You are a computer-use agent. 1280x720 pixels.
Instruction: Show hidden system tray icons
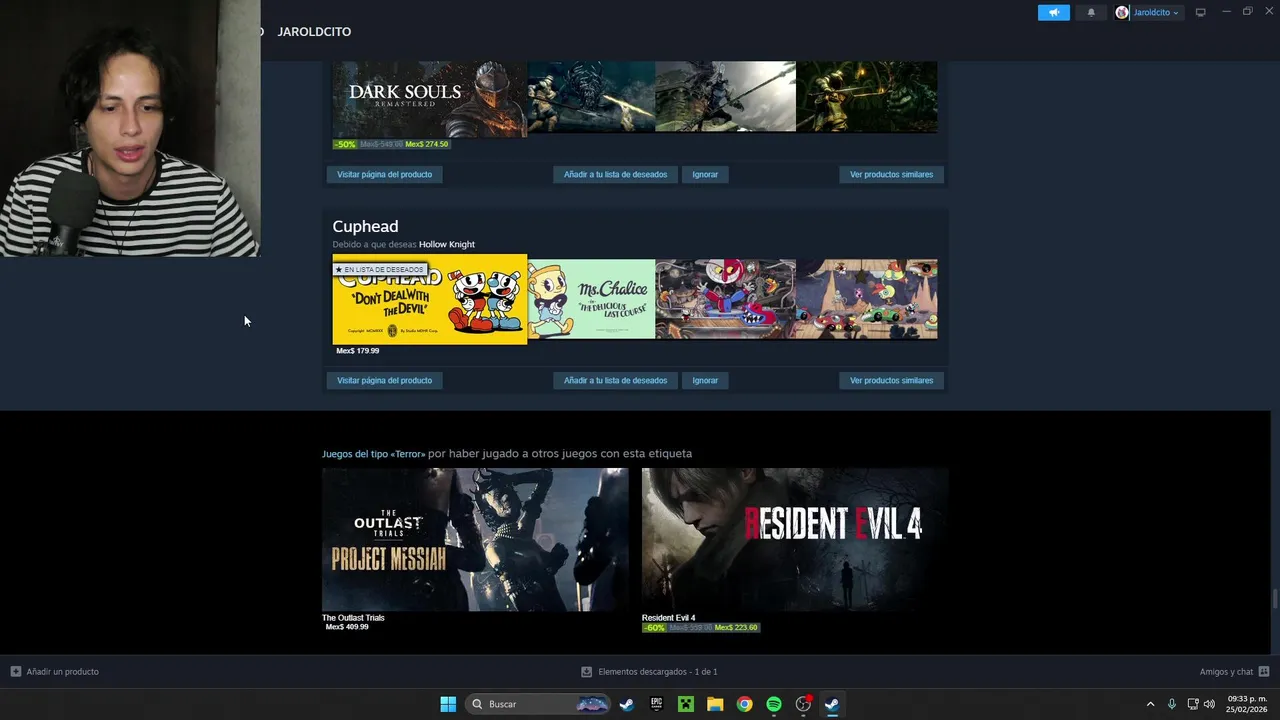tap(1150, 704)
